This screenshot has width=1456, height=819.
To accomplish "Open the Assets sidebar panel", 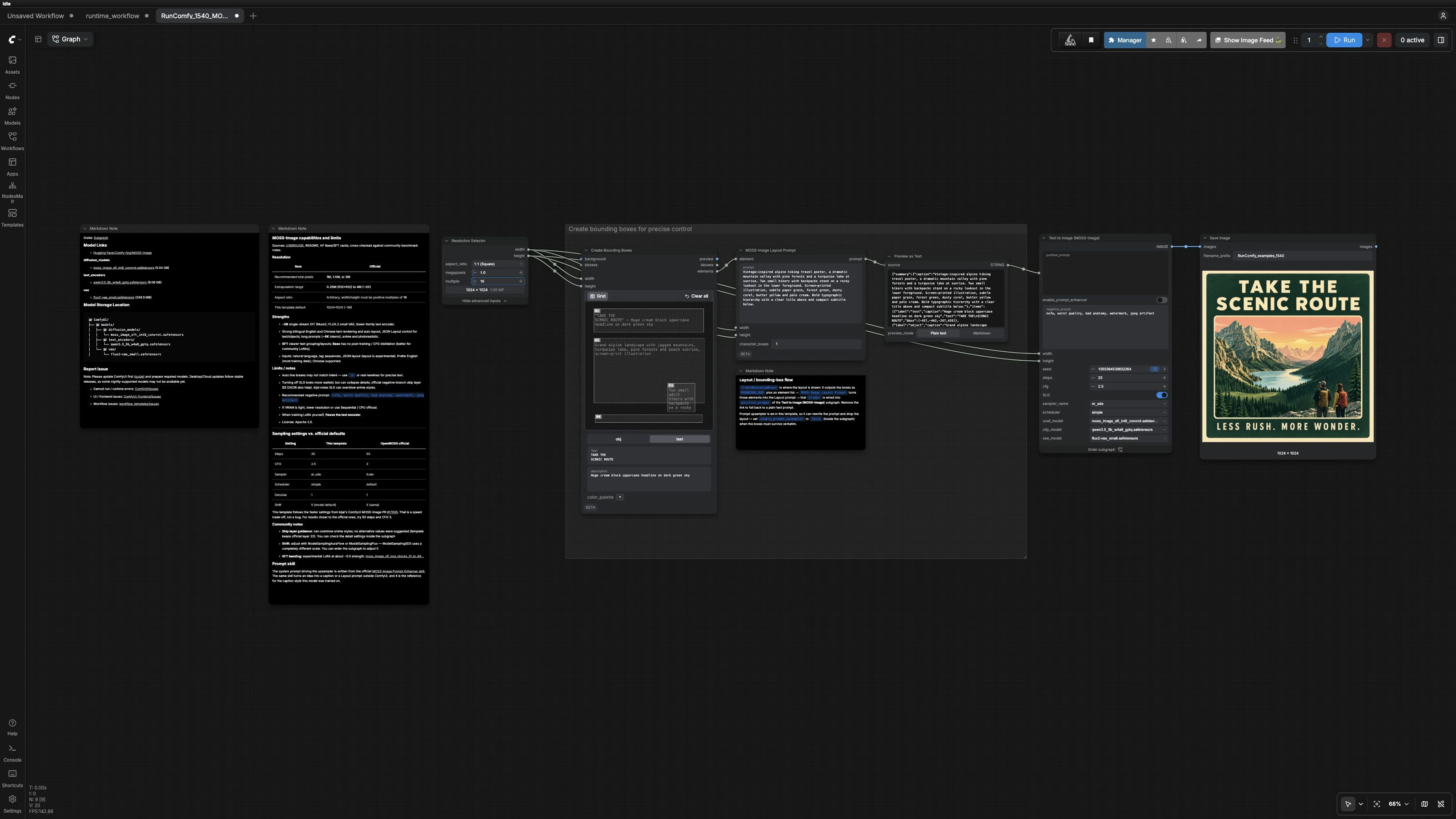I will [12, 65].
